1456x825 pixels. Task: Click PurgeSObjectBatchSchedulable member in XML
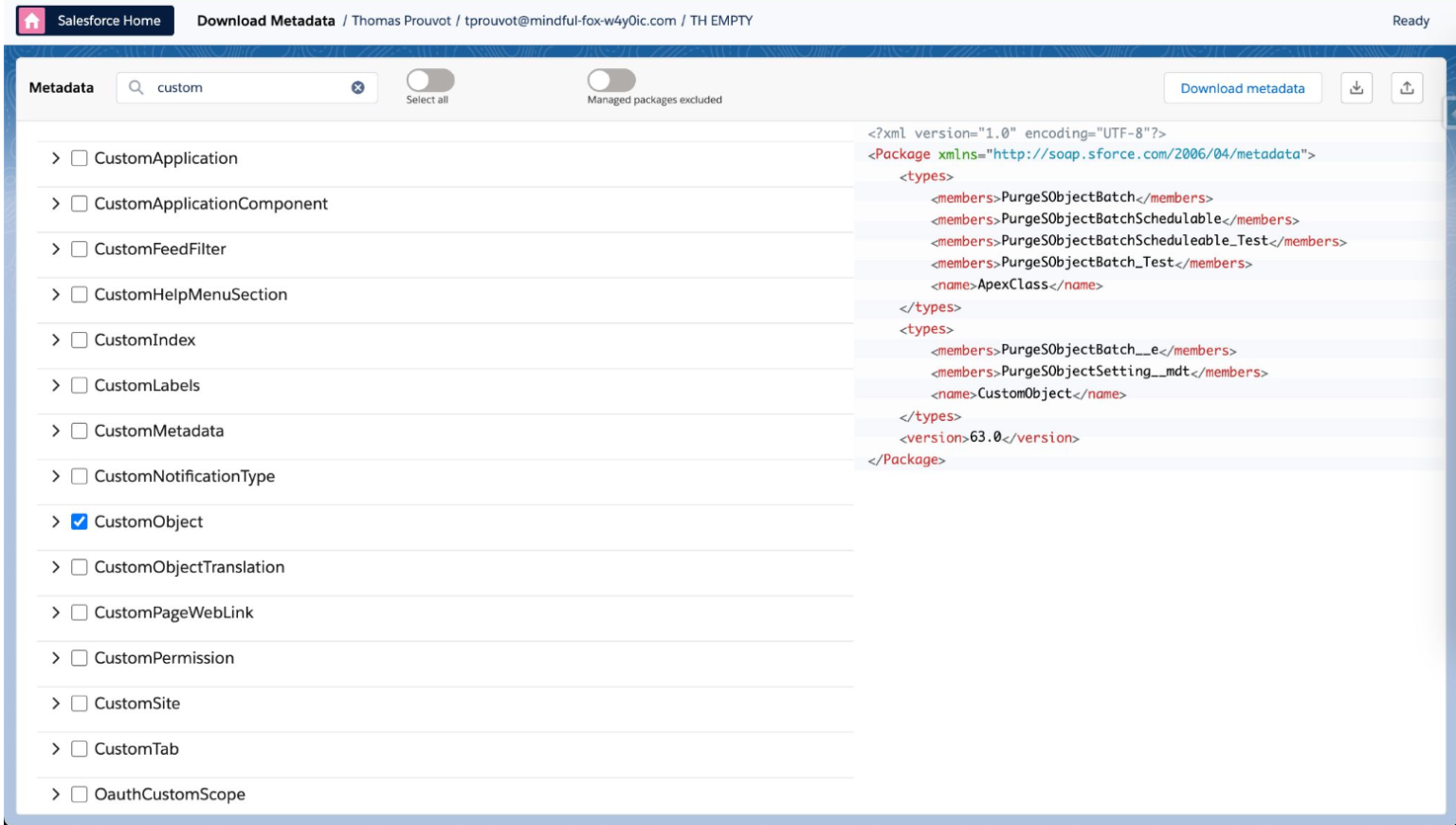pos(1111,219)
